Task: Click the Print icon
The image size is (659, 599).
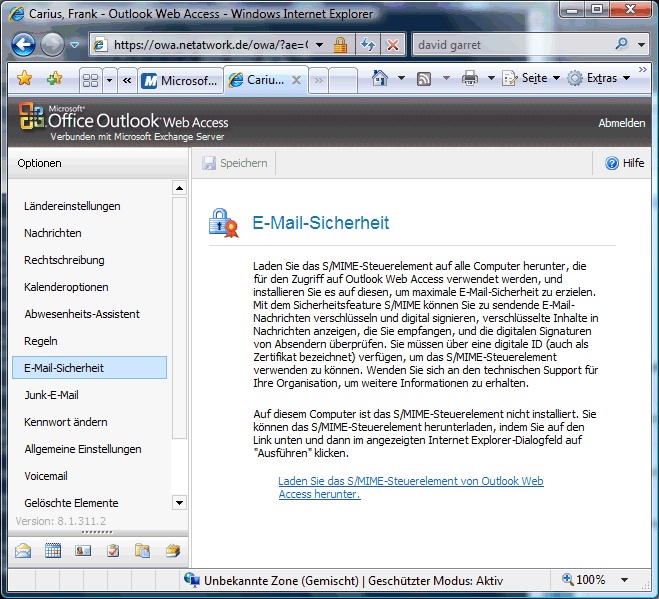Action: tap(470, 78)
